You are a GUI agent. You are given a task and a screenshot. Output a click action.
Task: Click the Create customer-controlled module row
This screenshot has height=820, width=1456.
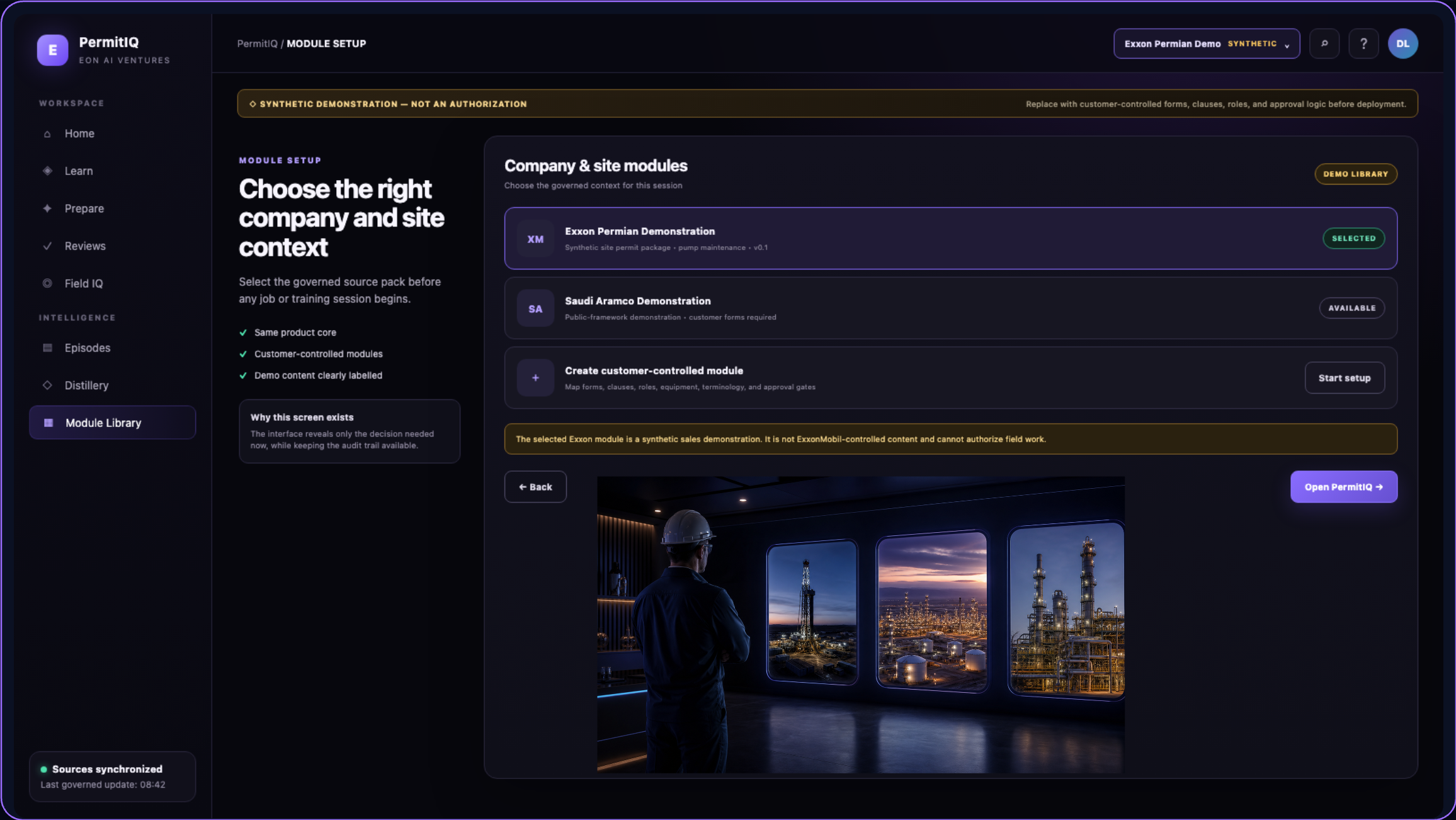click(951, 378)
